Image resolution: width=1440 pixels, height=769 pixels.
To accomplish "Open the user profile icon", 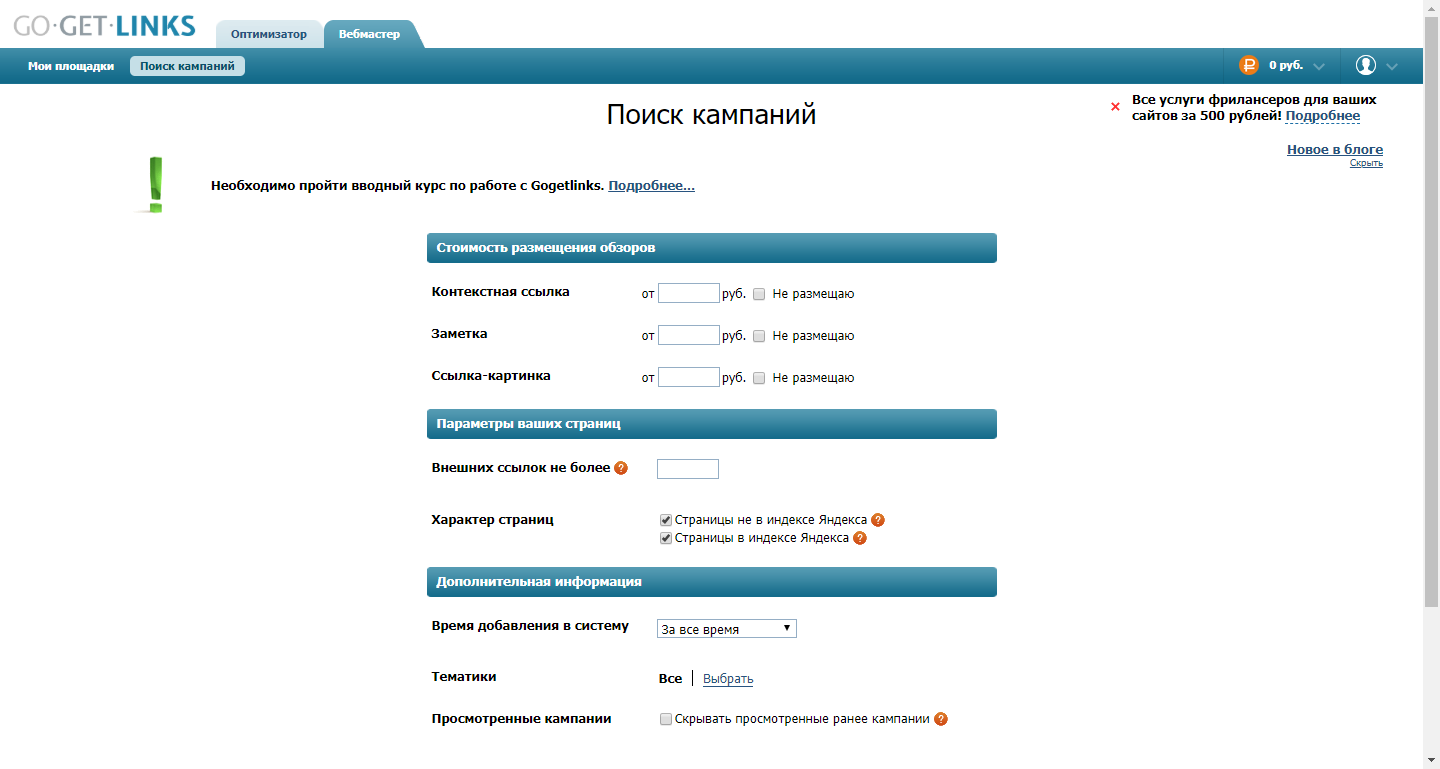I will (x=1365, y=65).
